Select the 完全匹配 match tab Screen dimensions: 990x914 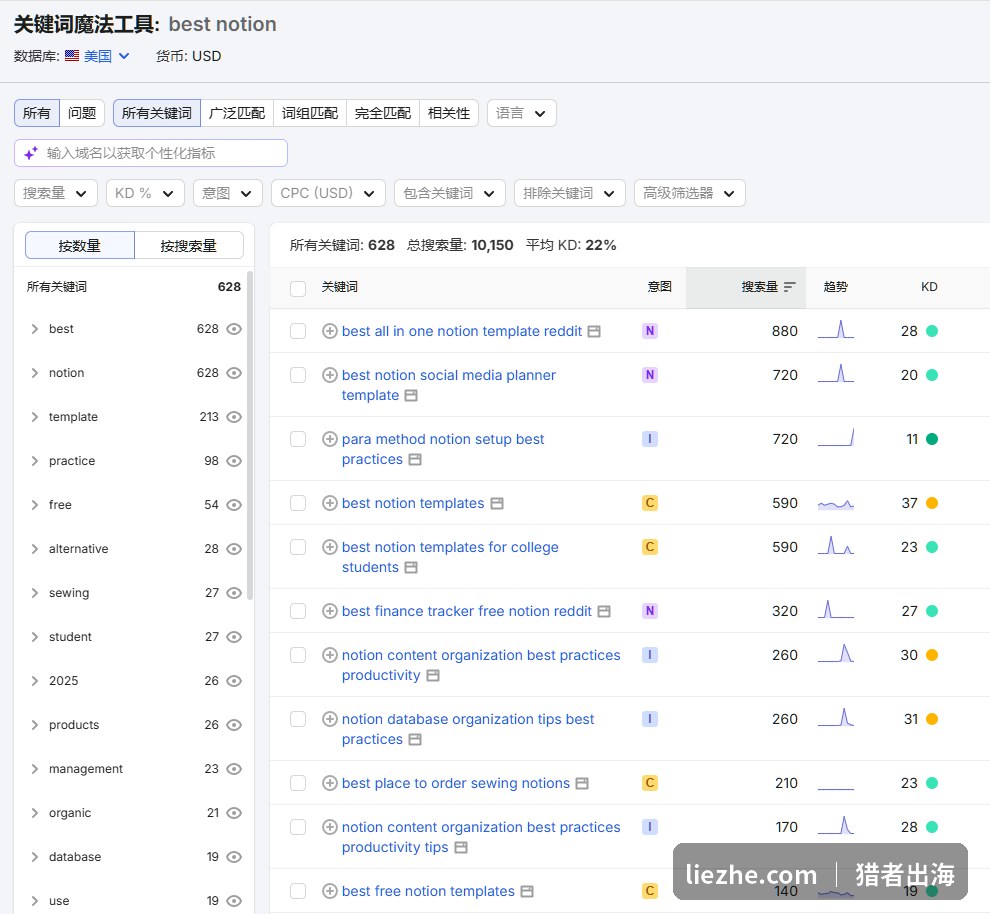pos(383,113)
